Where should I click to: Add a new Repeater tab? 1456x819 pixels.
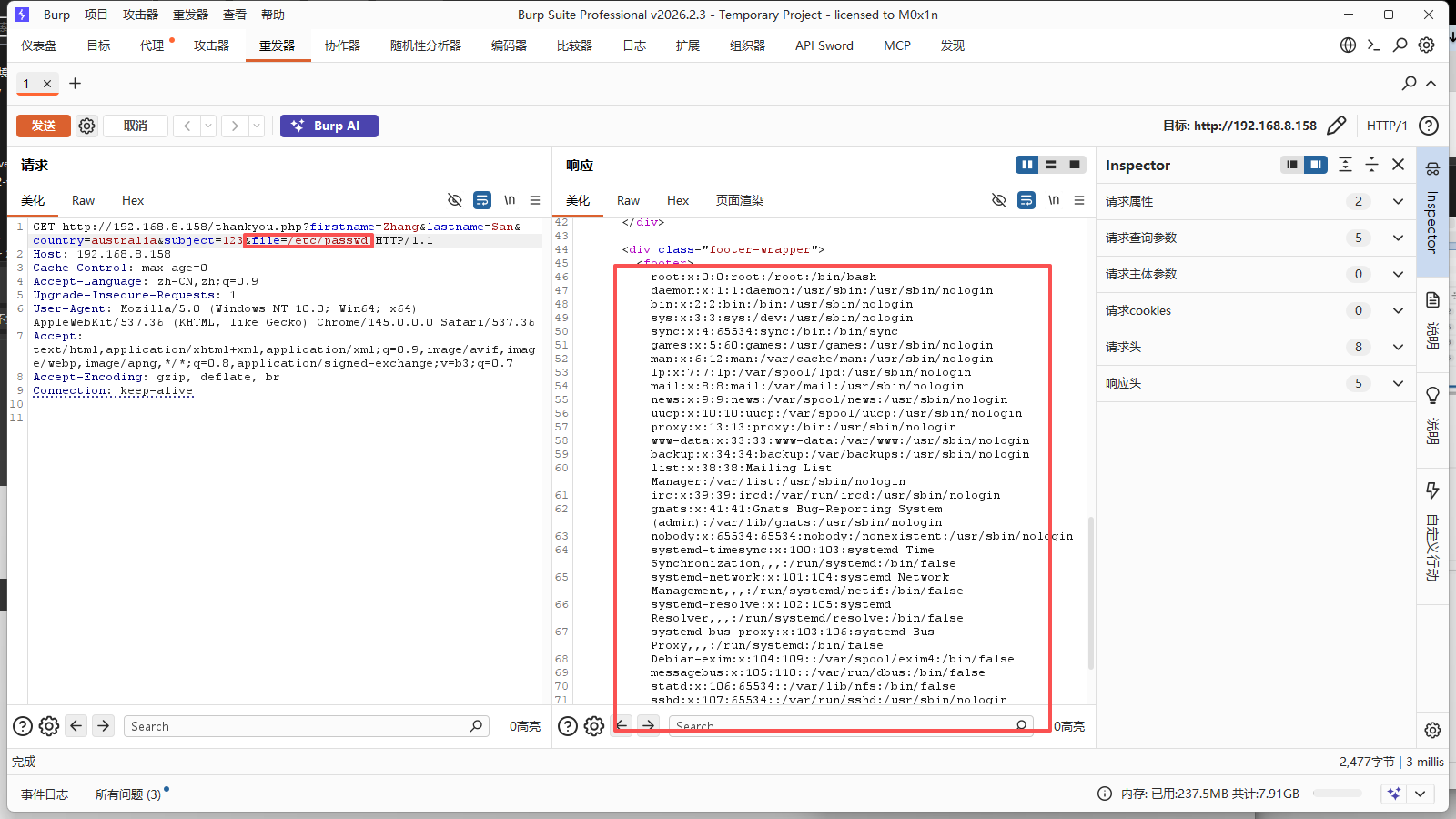76,84
